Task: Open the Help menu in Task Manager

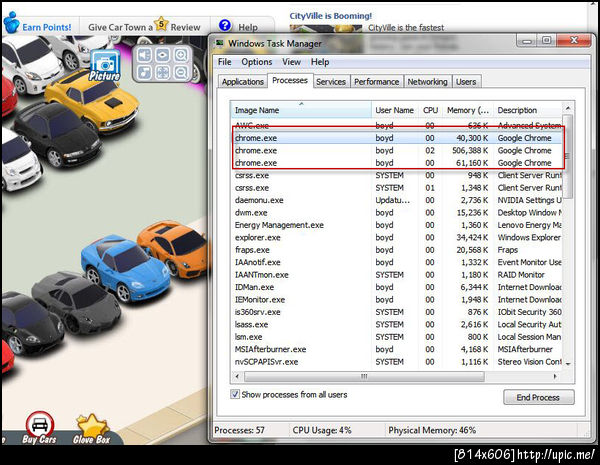Action: (320, 62)
